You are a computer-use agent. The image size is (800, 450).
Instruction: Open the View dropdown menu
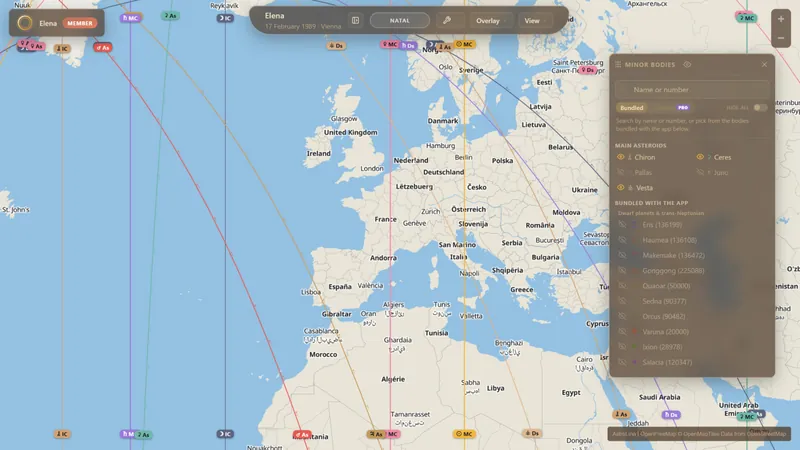click(534, 20)
